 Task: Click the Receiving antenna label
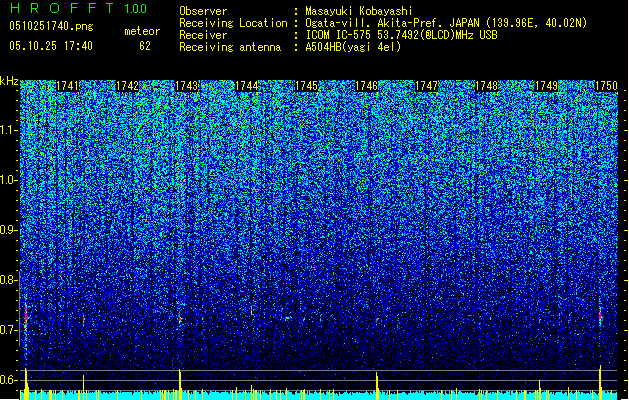click(x=230, y=47)
